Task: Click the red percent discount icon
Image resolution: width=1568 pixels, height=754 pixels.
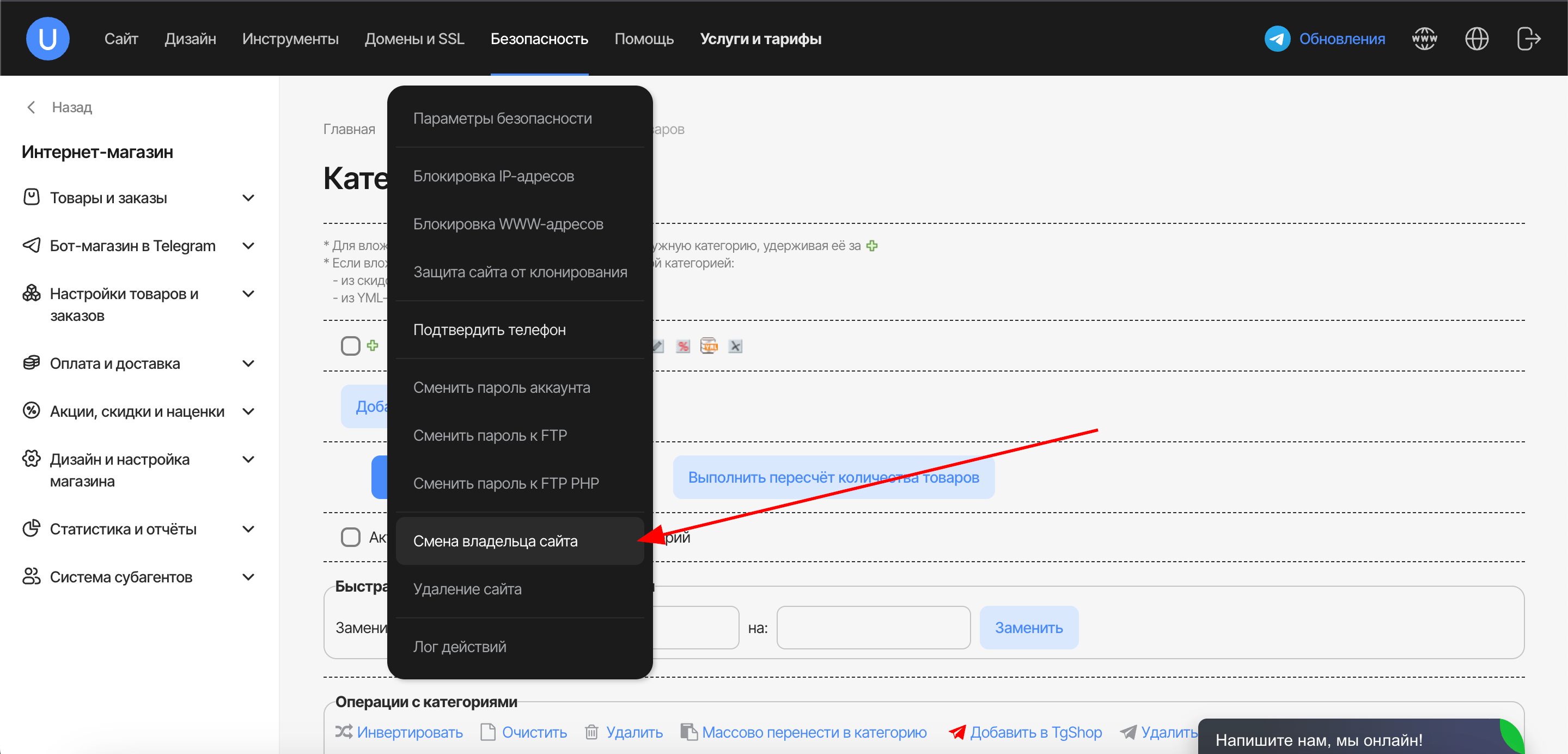Action: tap(683, 346)
